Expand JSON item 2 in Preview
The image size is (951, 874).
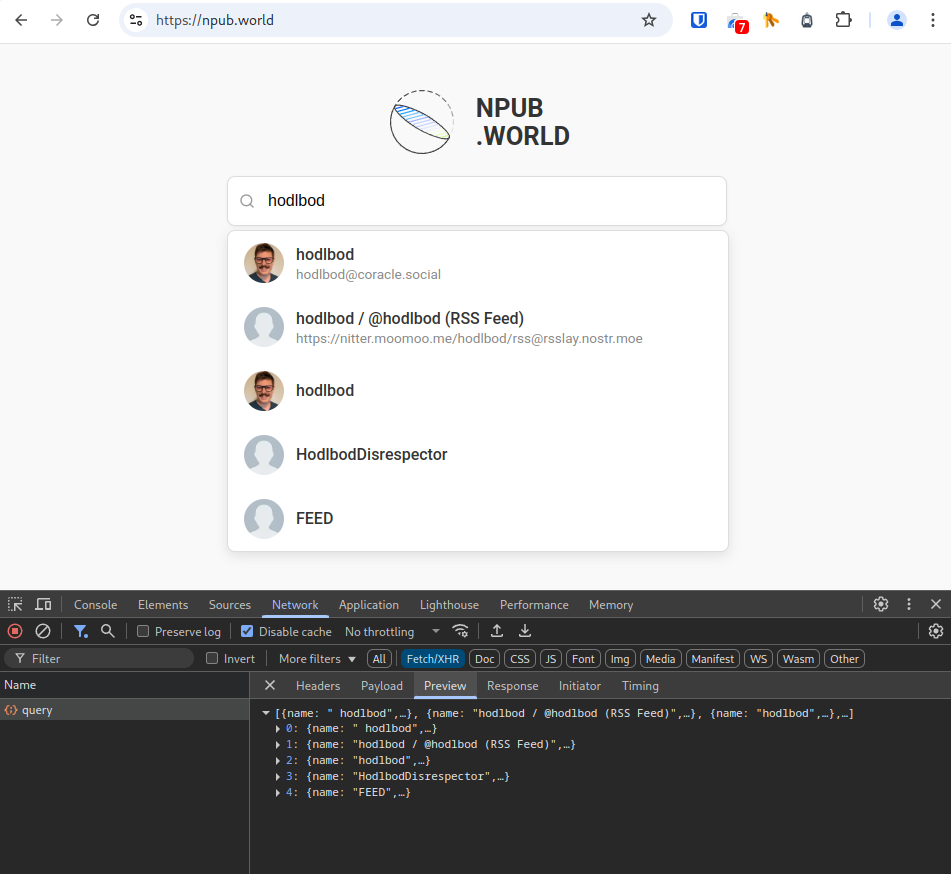pos(278,761)
